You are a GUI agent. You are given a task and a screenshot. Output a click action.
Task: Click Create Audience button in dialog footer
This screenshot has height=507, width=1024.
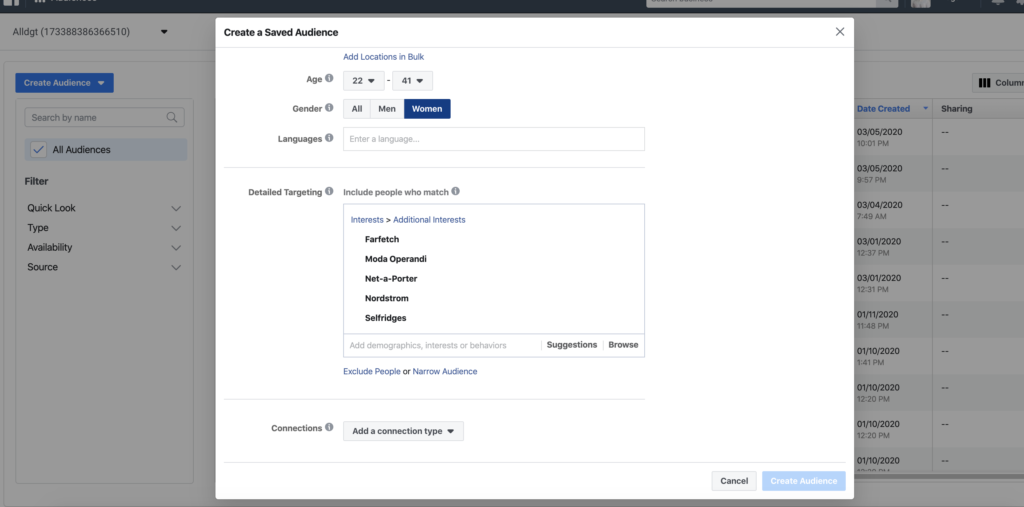[x=803, y=481]
